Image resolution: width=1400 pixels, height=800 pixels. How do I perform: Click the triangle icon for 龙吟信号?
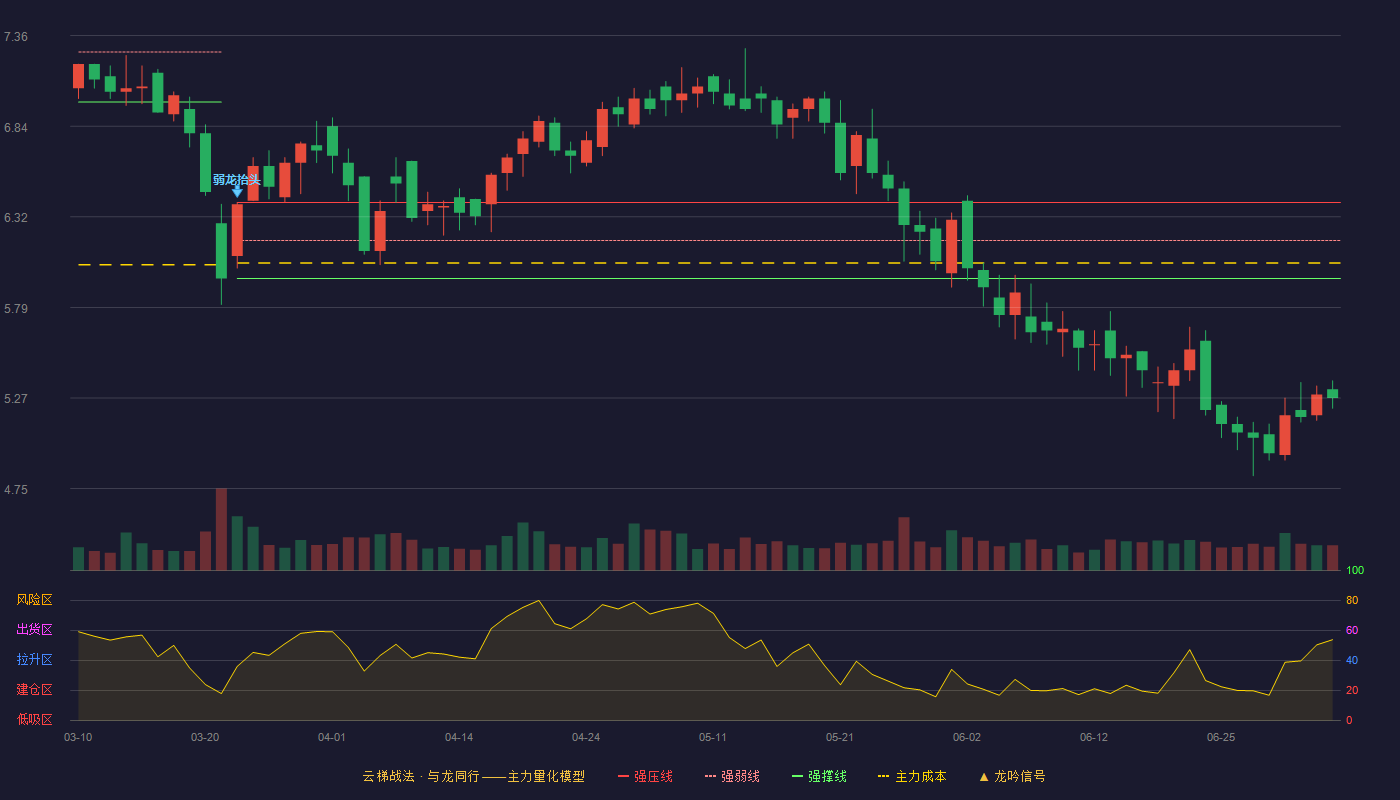tap(984, 776)
